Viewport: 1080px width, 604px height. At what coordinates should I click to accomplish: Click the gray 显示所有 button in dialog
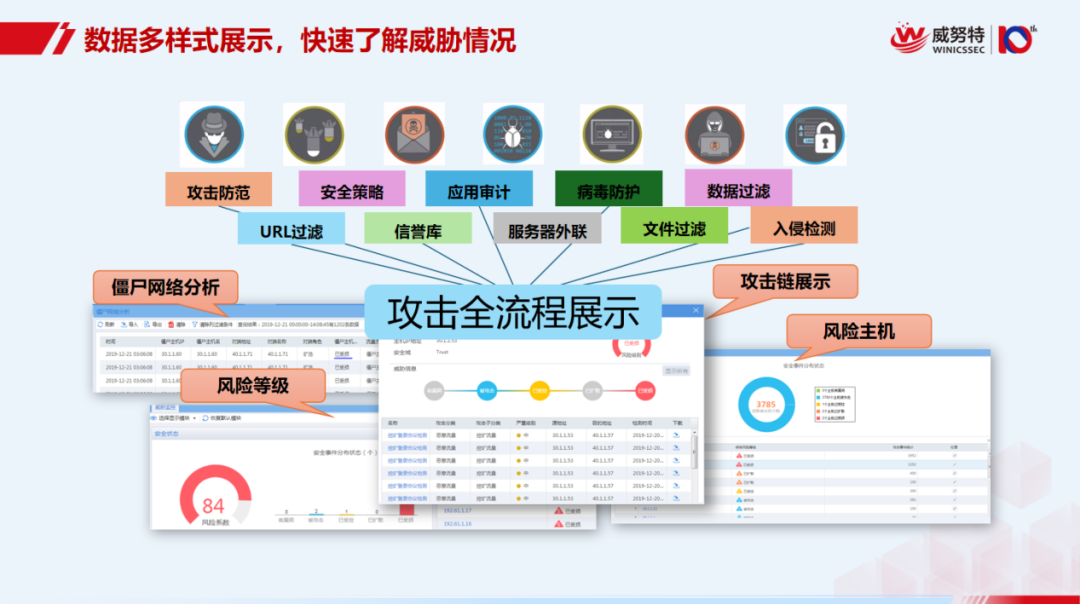[676, 371]
